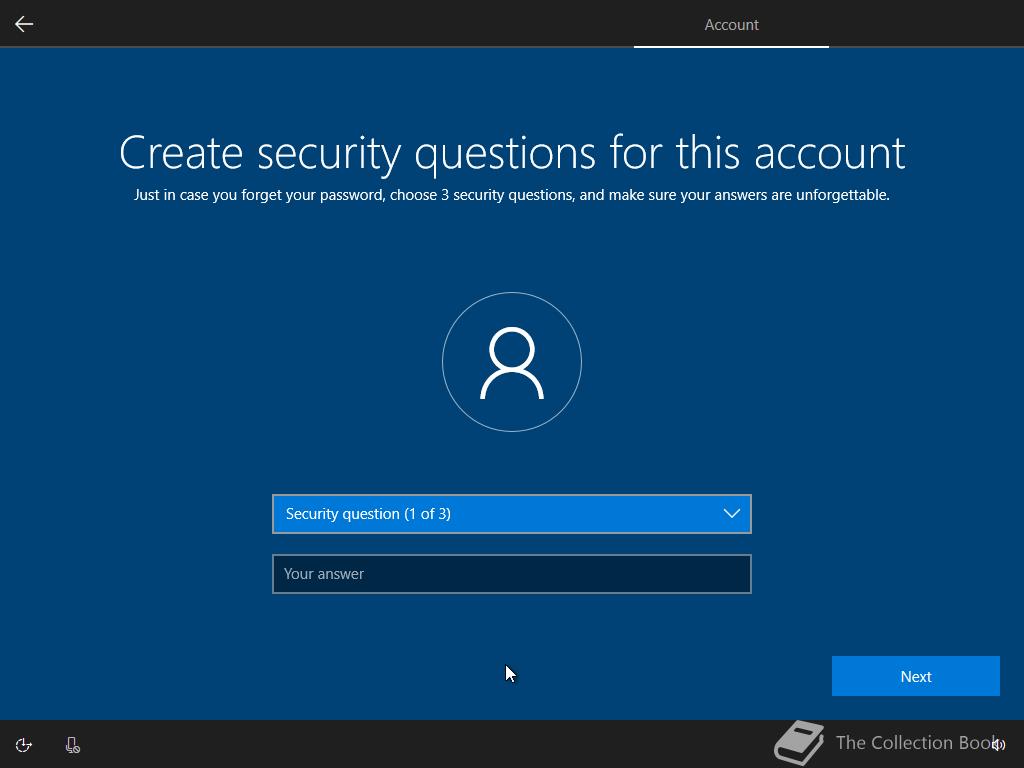Click the Your answer placeholder text
Screen dimensions: 1024x768
tap(324, 574)
